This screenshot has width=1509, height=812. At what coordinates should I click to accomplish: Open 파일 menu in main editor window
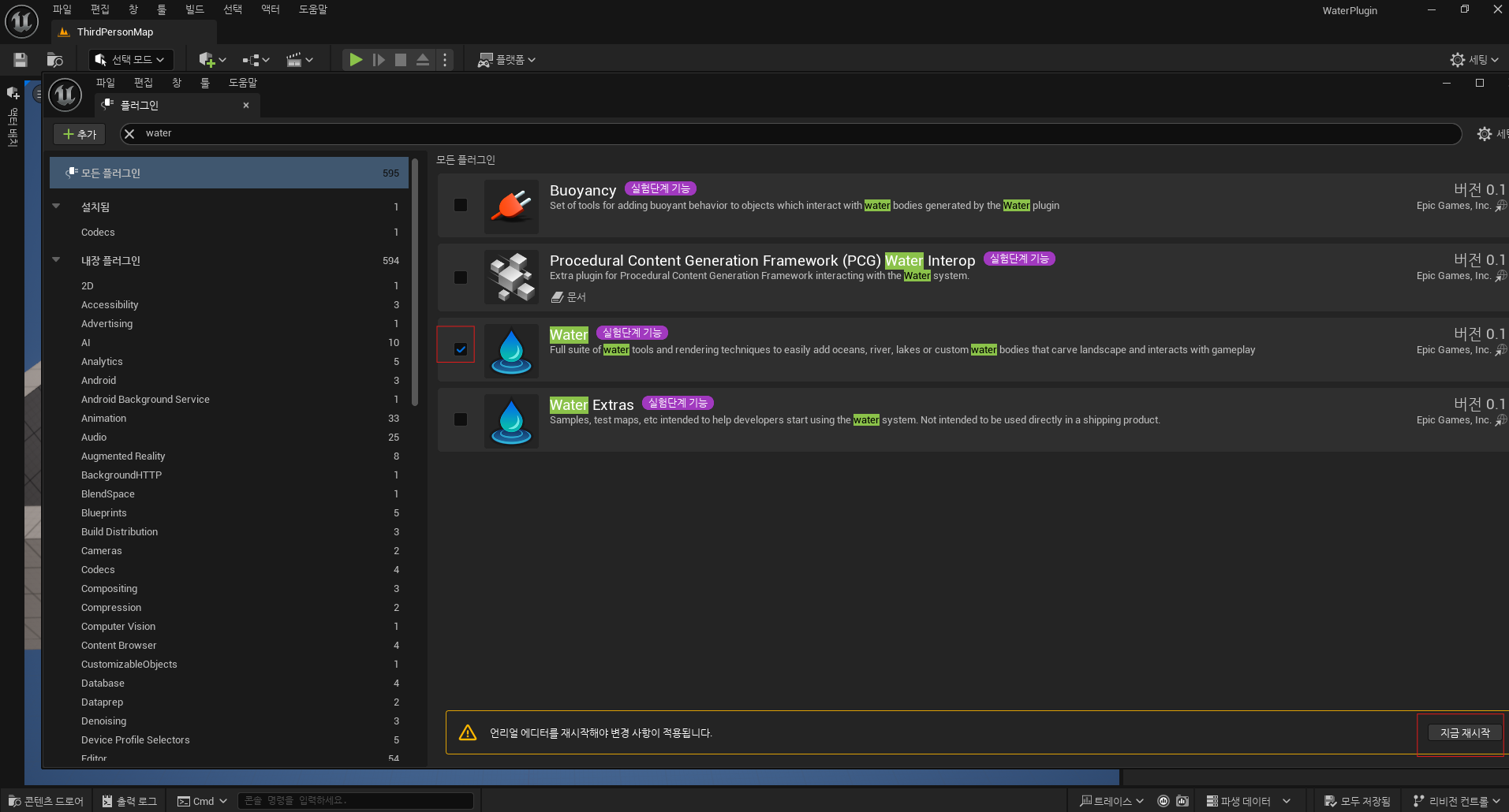pos(62,9)
